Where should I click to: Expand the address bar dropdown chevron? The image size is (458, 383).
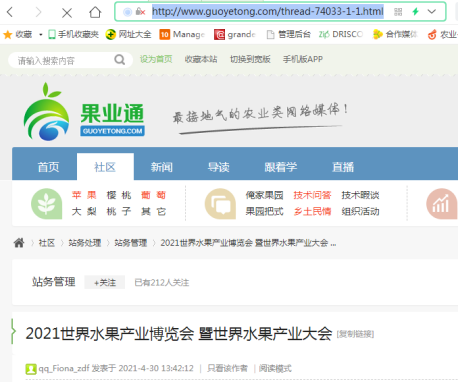(432, 12)
